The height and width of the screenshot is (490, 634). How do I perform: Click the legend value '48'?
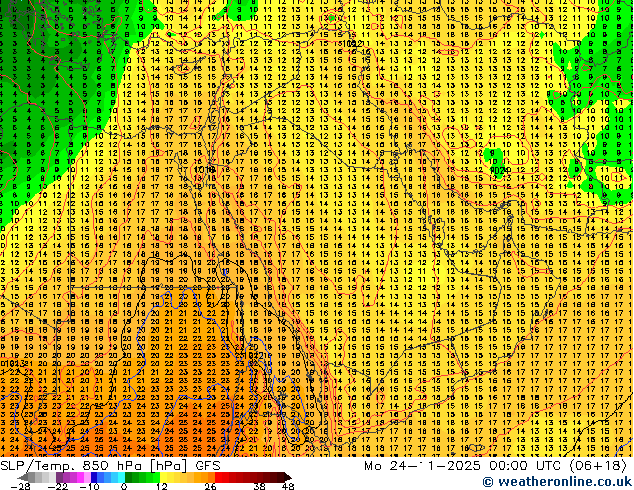click(288, 486)
